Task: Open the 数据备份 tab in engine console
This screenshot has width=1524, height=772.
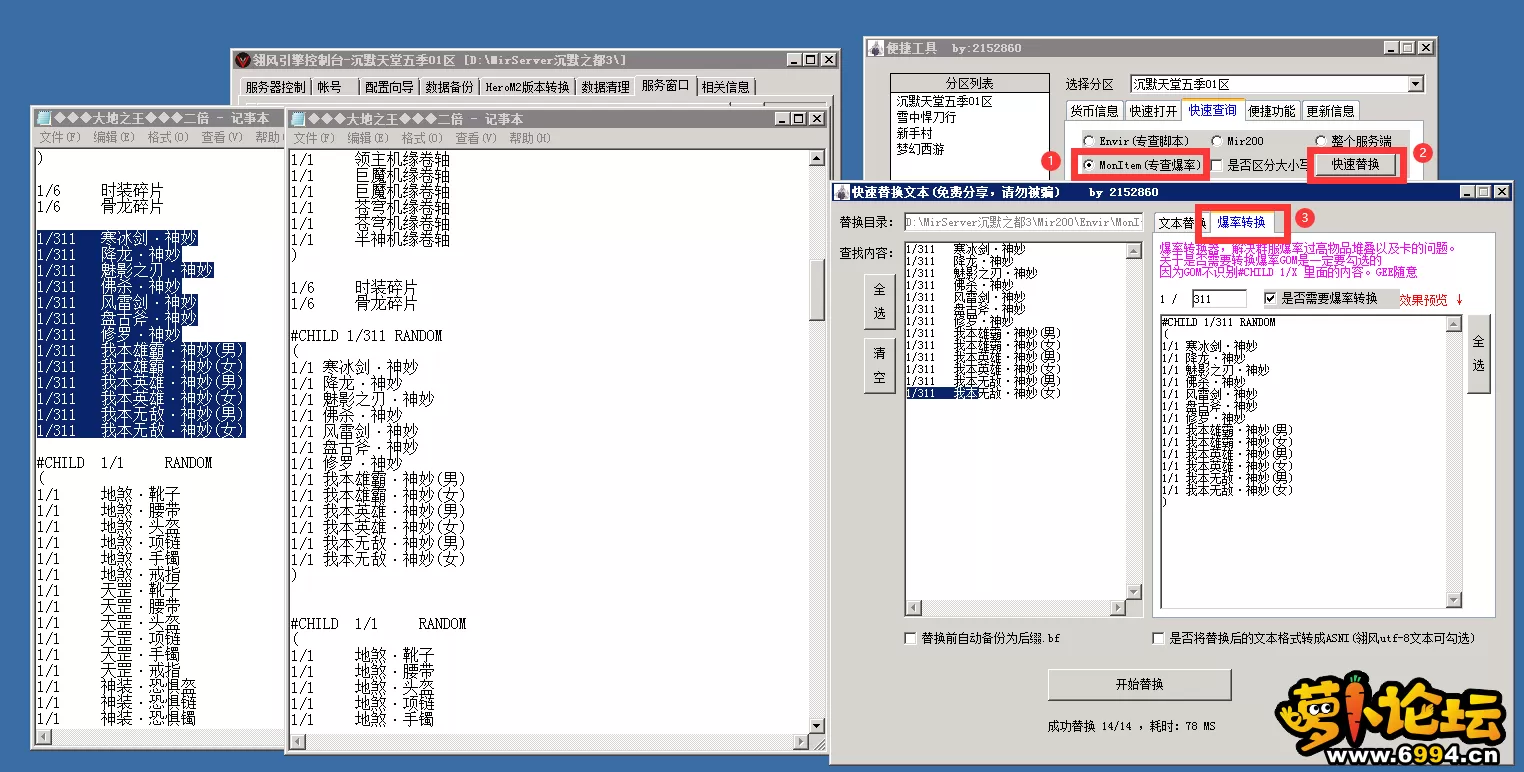Action: [x=449, y=87]
